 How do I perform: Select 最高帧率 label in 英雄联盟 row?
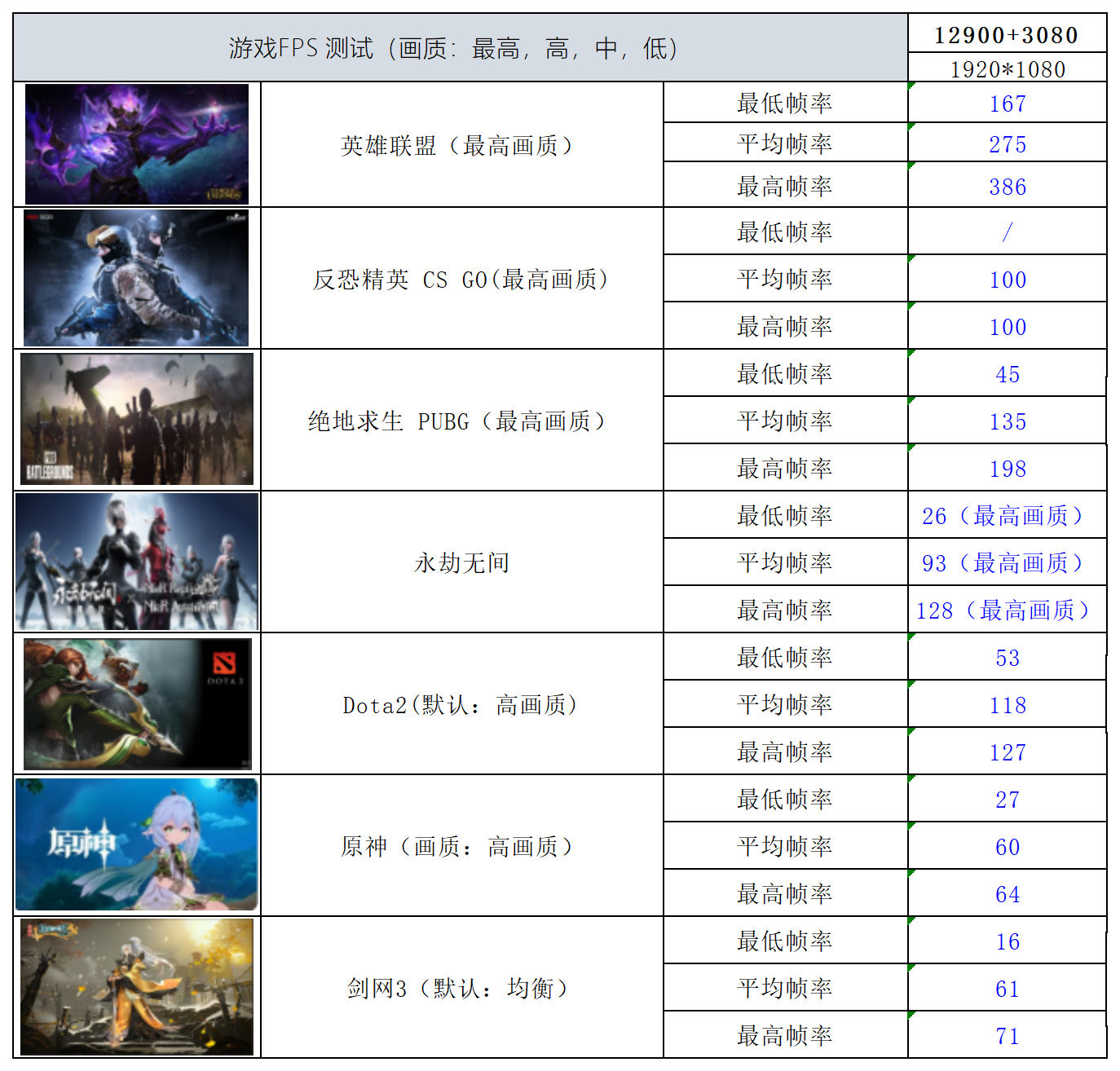(786, 186)
